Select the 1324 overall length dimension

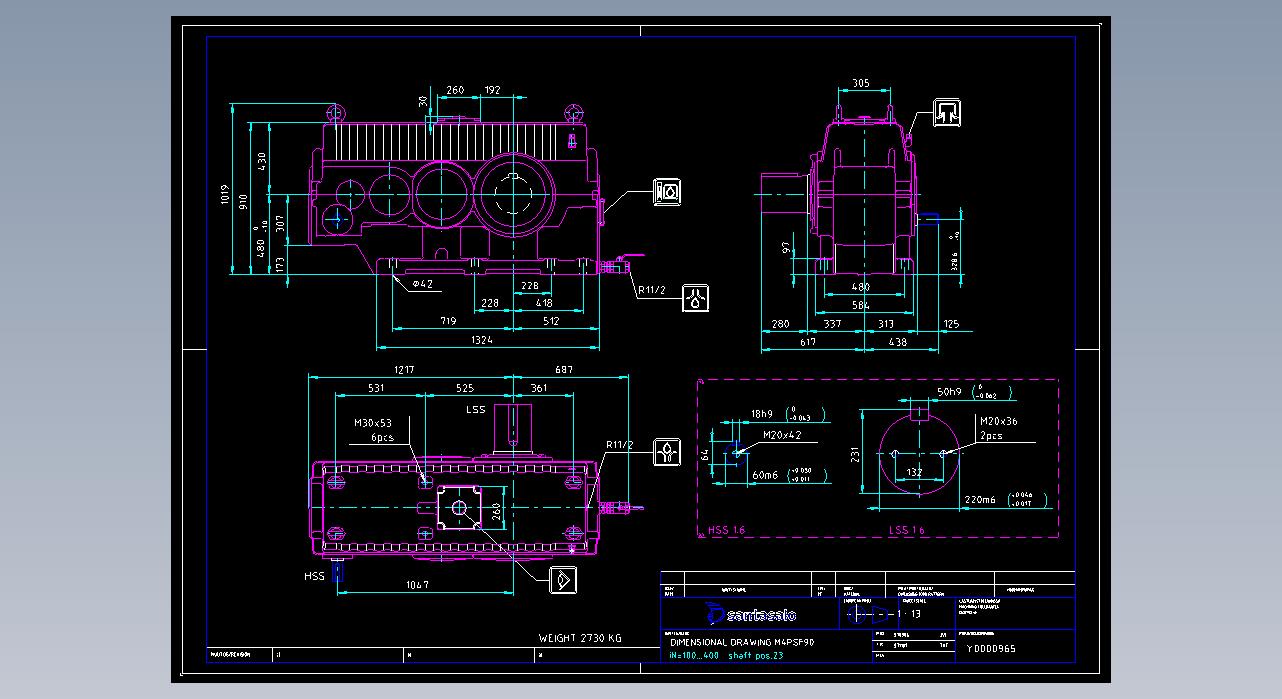[481, 341]
